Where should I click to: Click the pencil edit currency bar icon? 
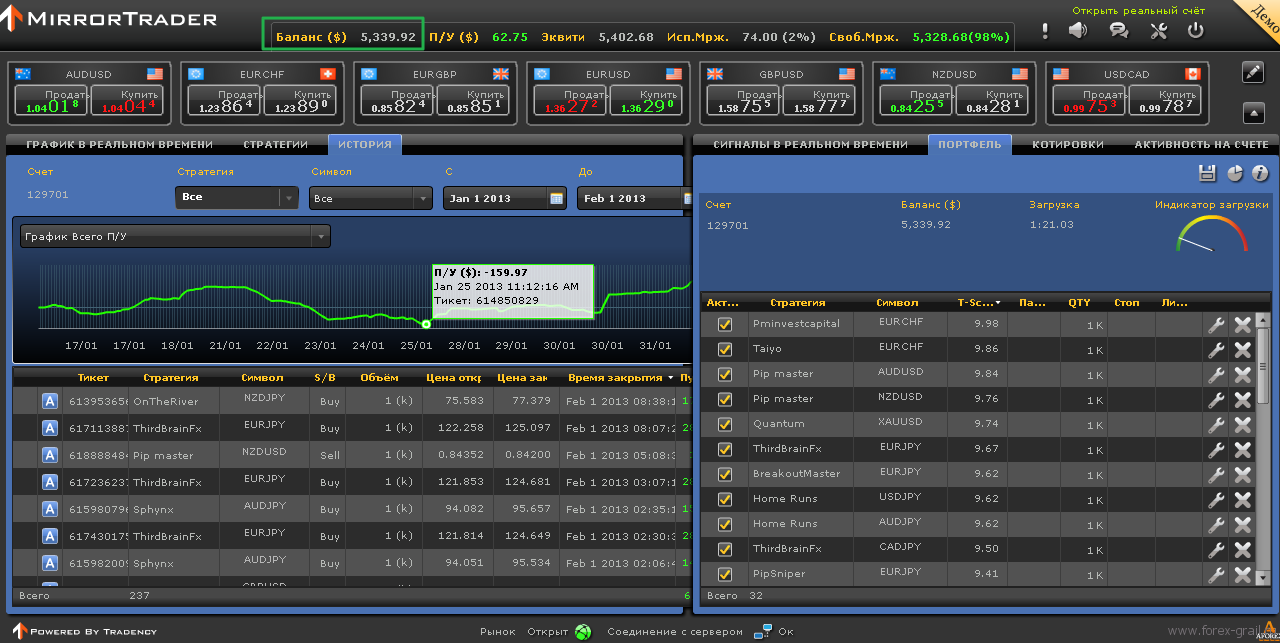[x=1253, y=72]
